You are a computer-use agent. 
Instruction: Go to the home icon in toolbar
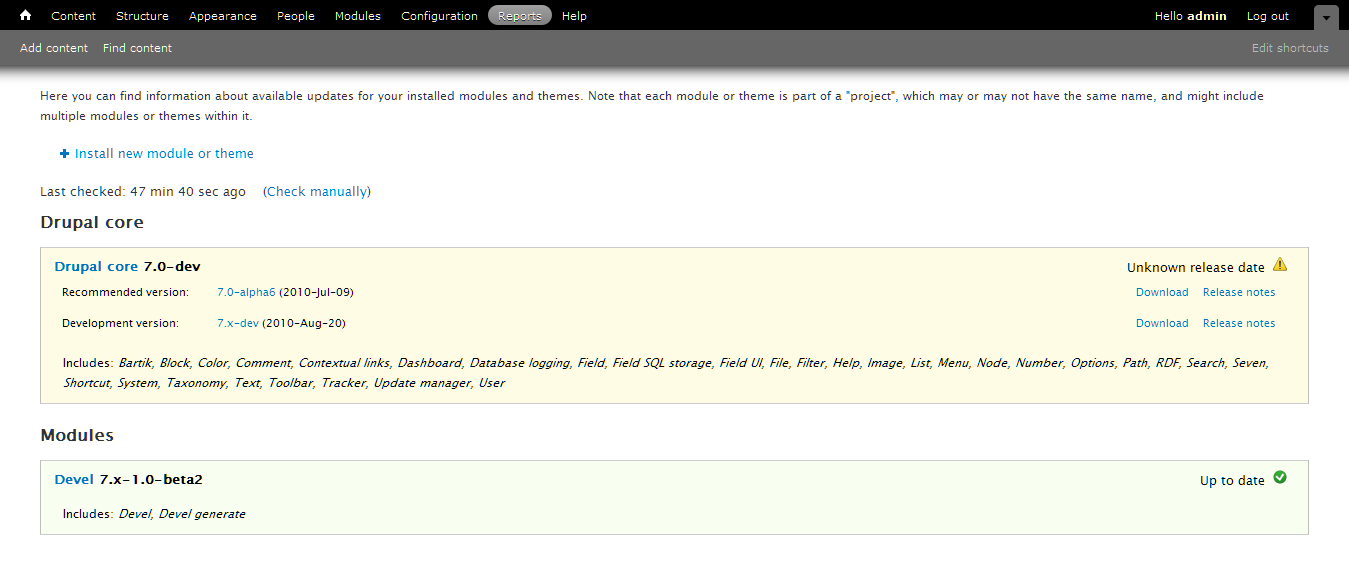point(26,15)
